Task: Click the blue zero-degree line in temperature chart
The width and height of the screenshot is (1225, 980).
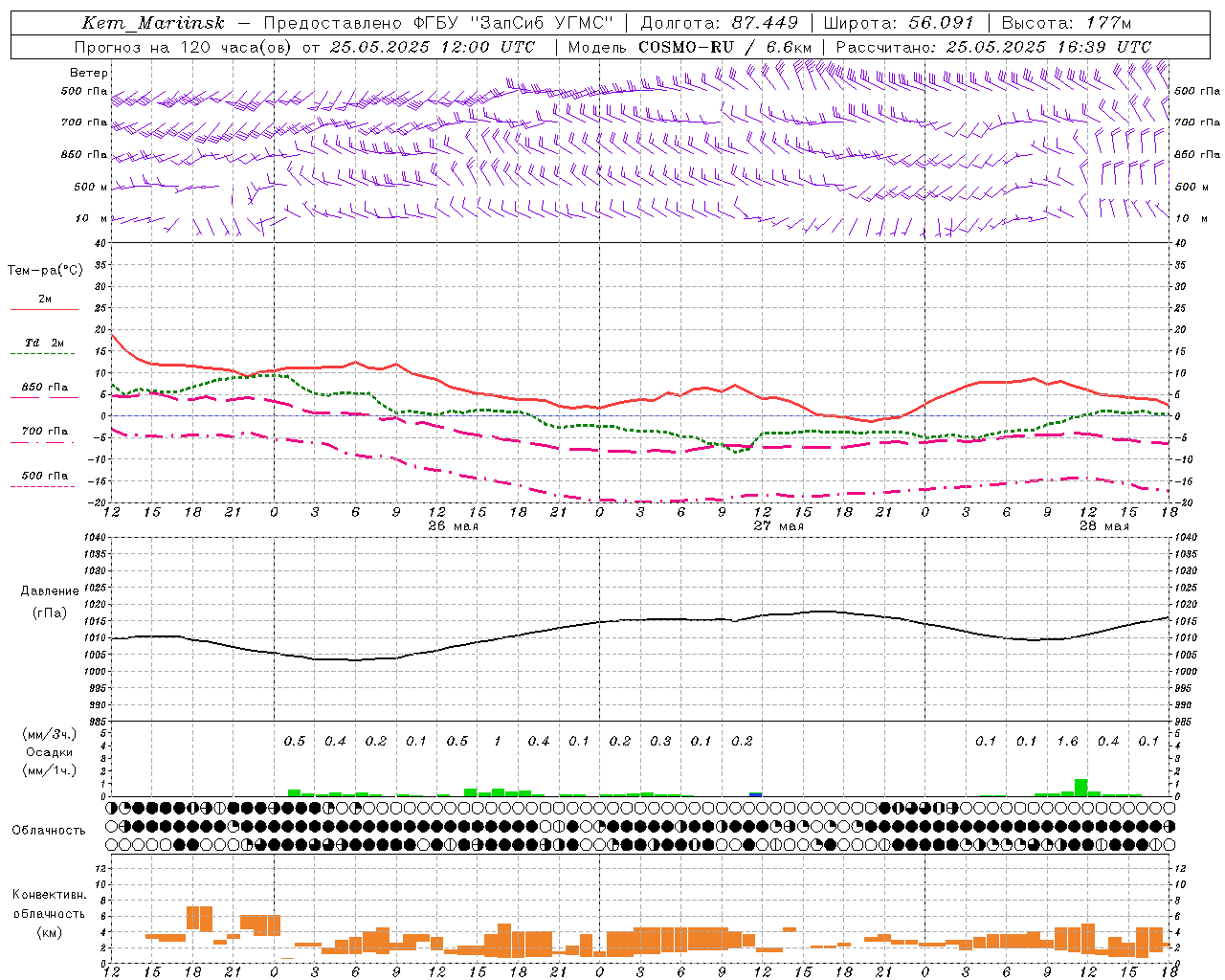Action: (639, 415)
